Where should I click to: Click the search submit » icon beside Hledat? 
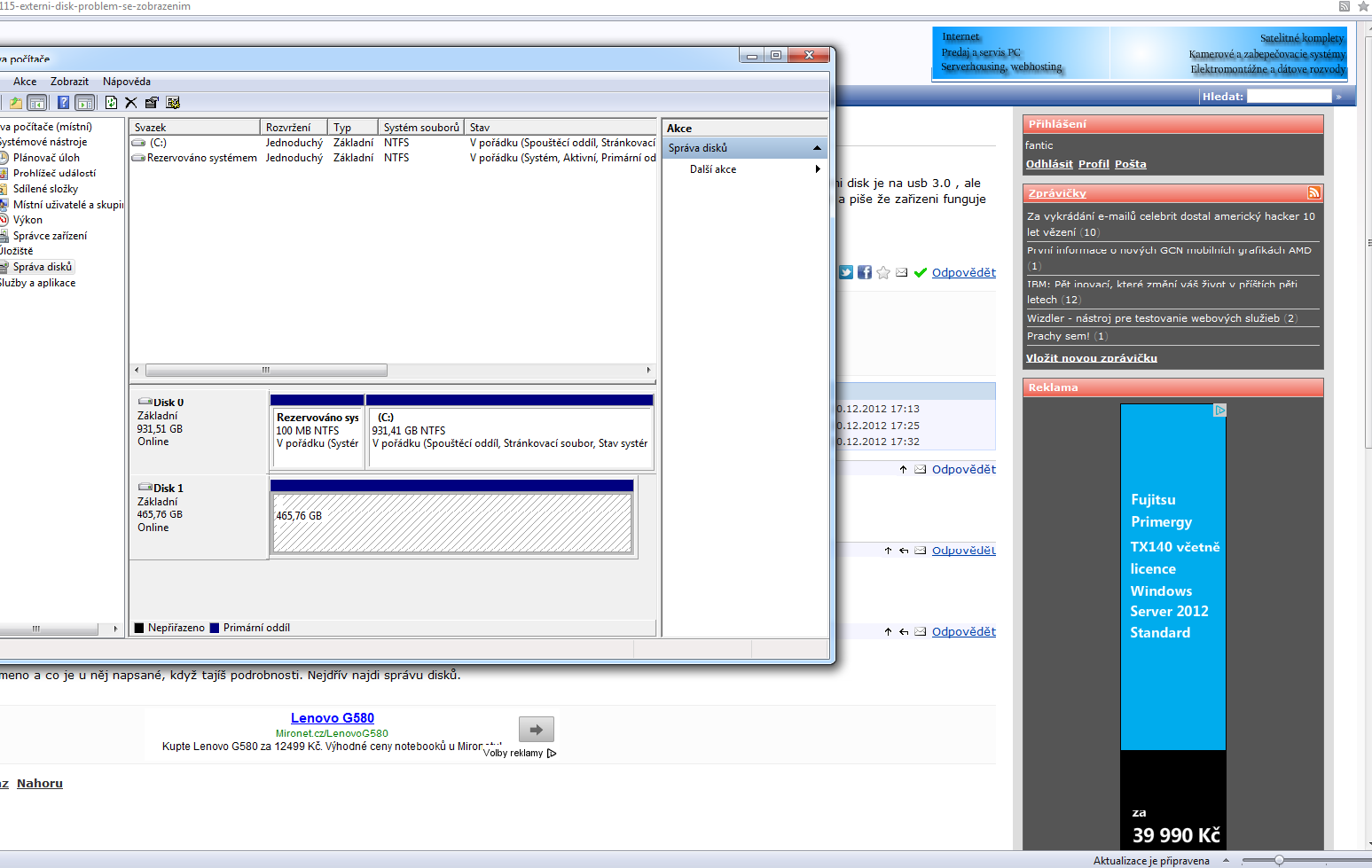coord(1339,96)
